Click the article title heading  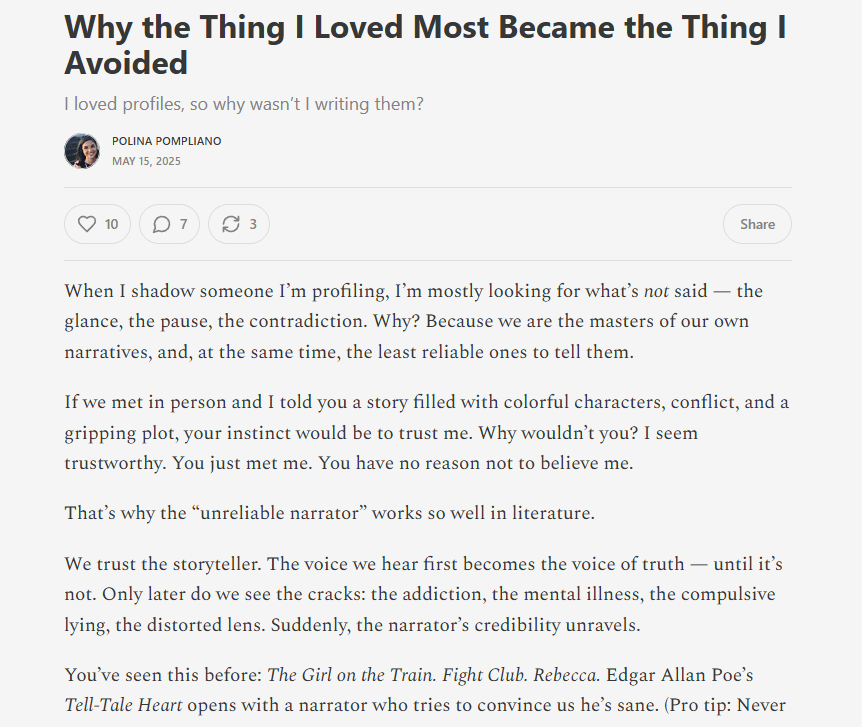(x=425, y=45)
